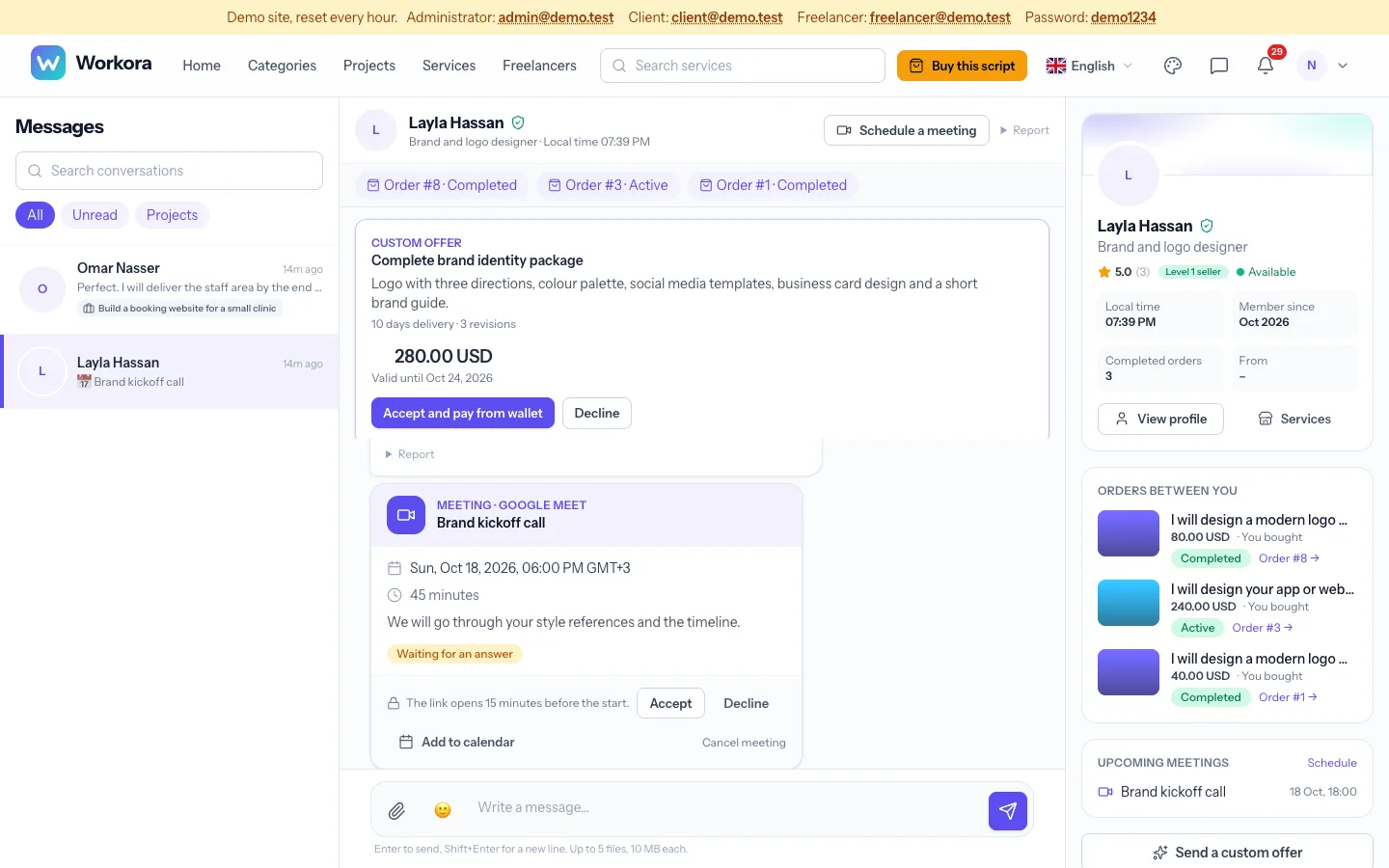The height and width of the screenshot is (868, 1389).
Task: Click the 5.0 star rating
Action: click(1124, 272)
